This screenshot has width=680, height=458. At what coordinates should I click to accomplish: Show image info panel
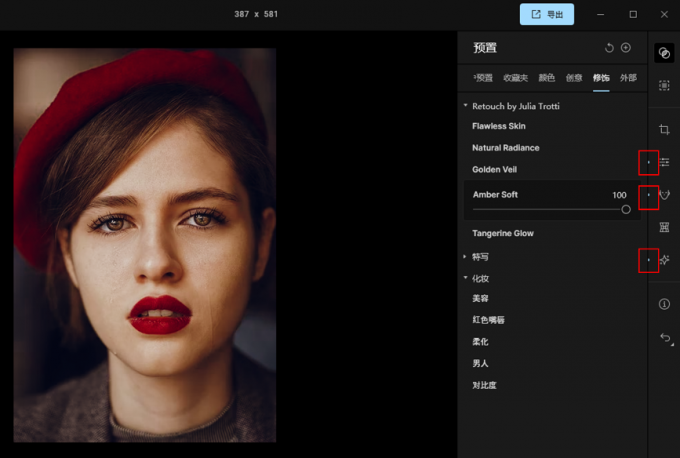click(x=664, y=304)
